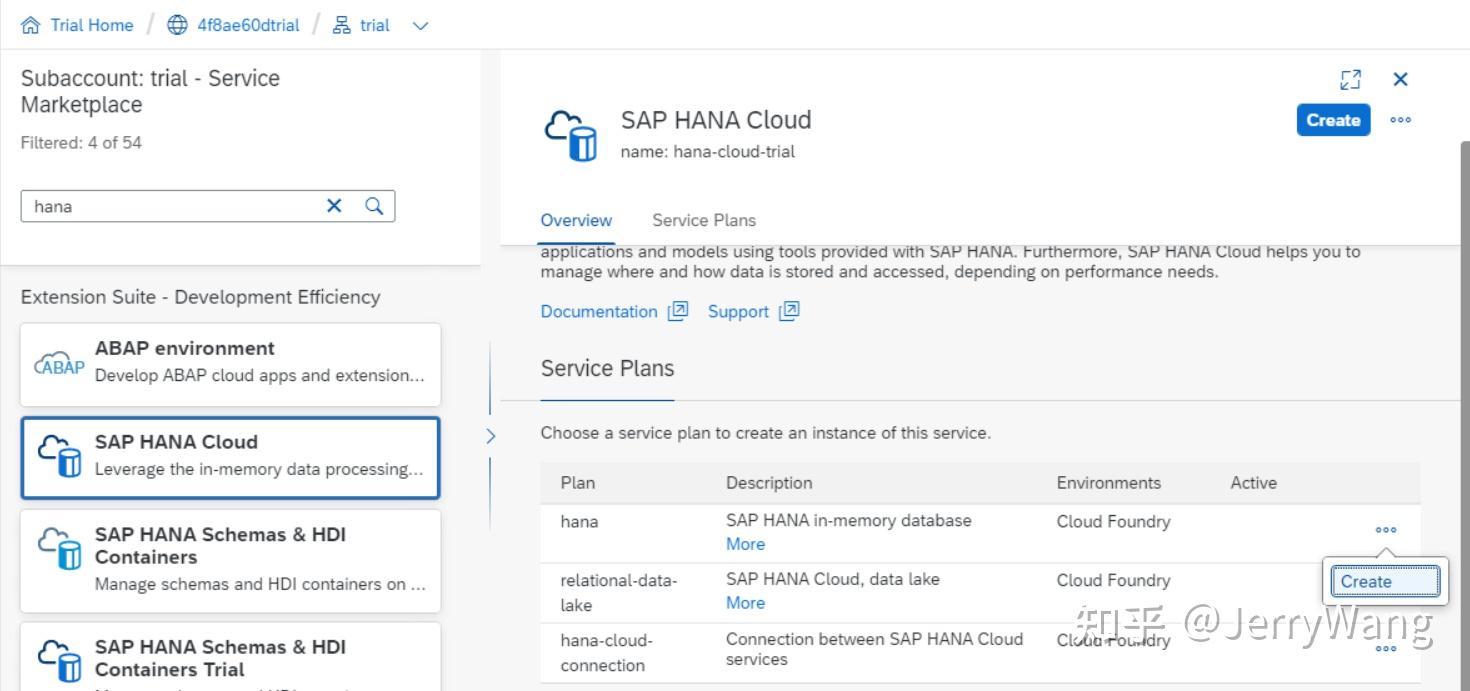Click the Trial Home house icon

point(28,24)
